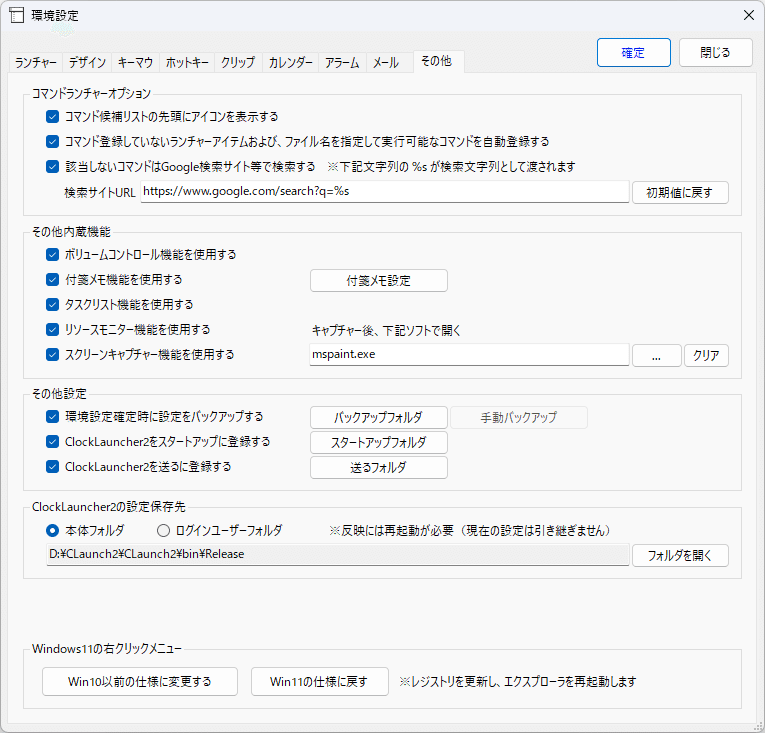Click the クリア button

(x=706, y=355)
